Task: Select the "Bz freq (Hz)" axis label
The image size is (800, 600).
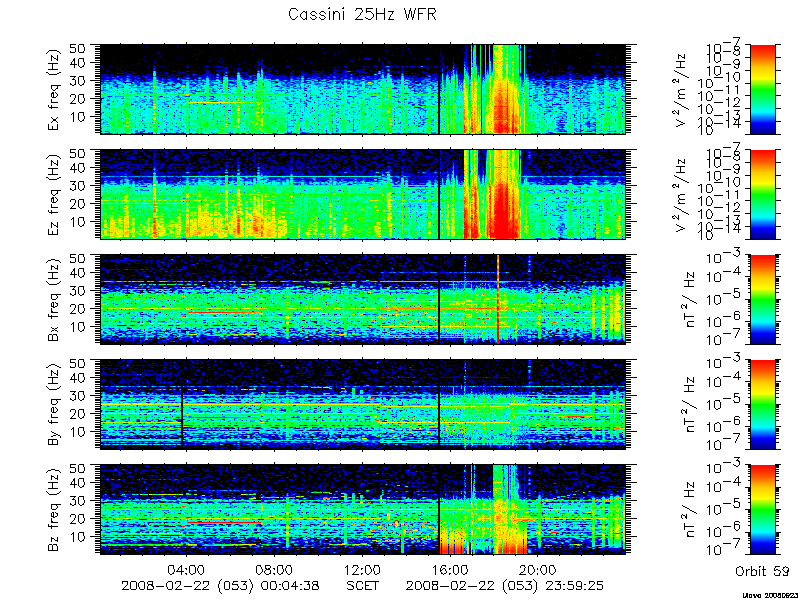Action: (x=54, y=509)
